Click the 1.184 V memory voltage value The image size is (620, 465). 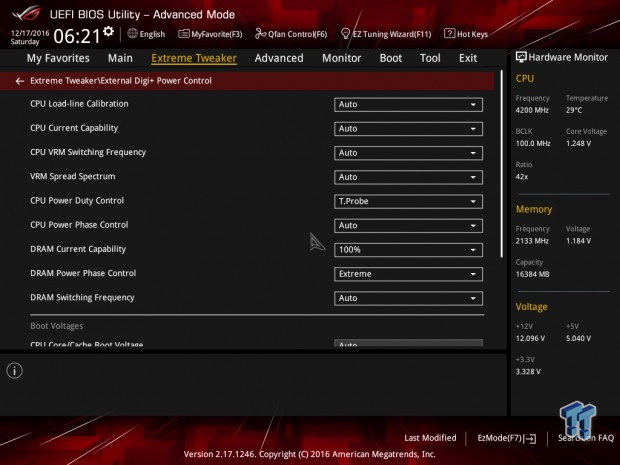[578, 241]
